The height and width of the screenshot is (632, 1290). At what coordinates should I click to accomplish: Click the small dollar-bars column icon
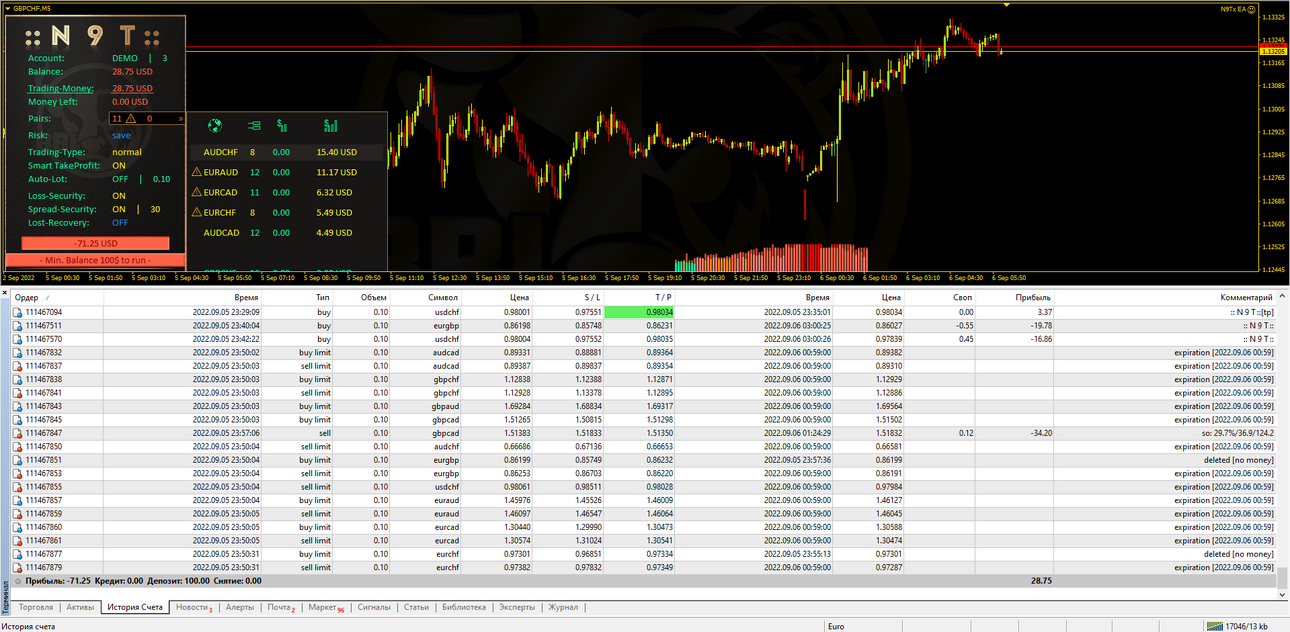point(282,126)
